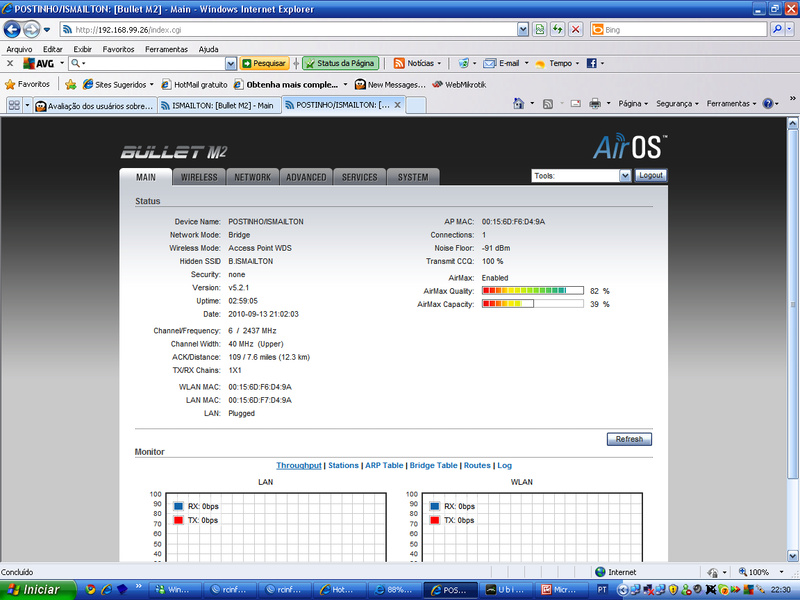The height and width of the screenshot is (600, 800).
Task: Click the Home icon in command bar
Action: (x=518, y=104)
